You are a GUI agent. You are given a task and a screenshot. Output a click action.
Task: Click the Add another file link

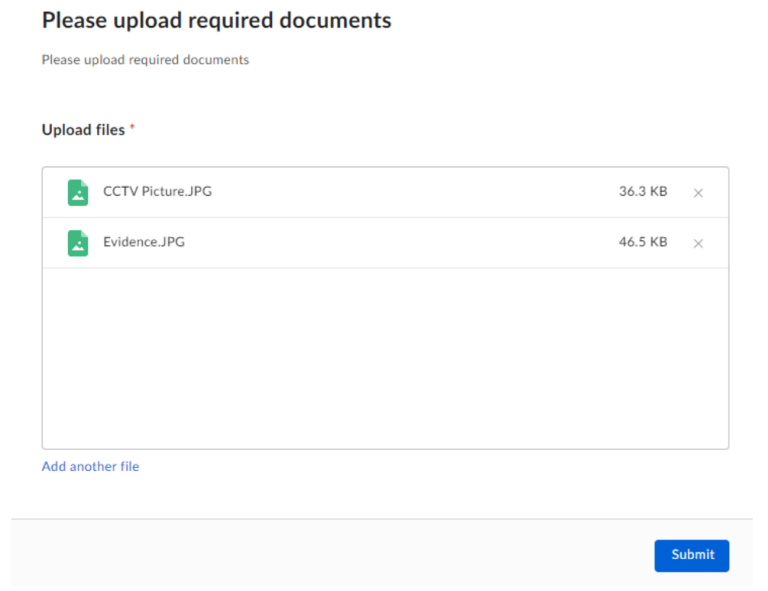90,467
